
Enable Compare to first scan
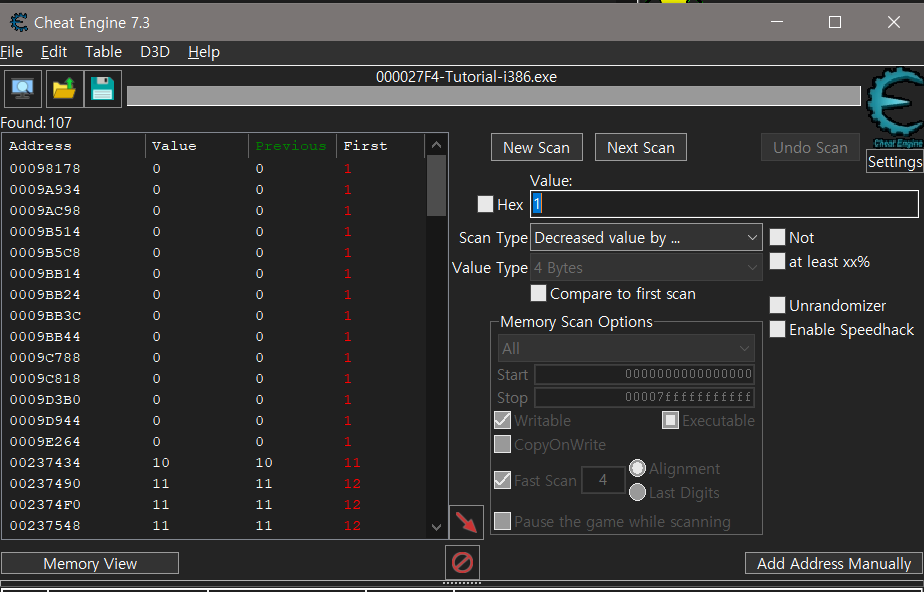[538, 293]
